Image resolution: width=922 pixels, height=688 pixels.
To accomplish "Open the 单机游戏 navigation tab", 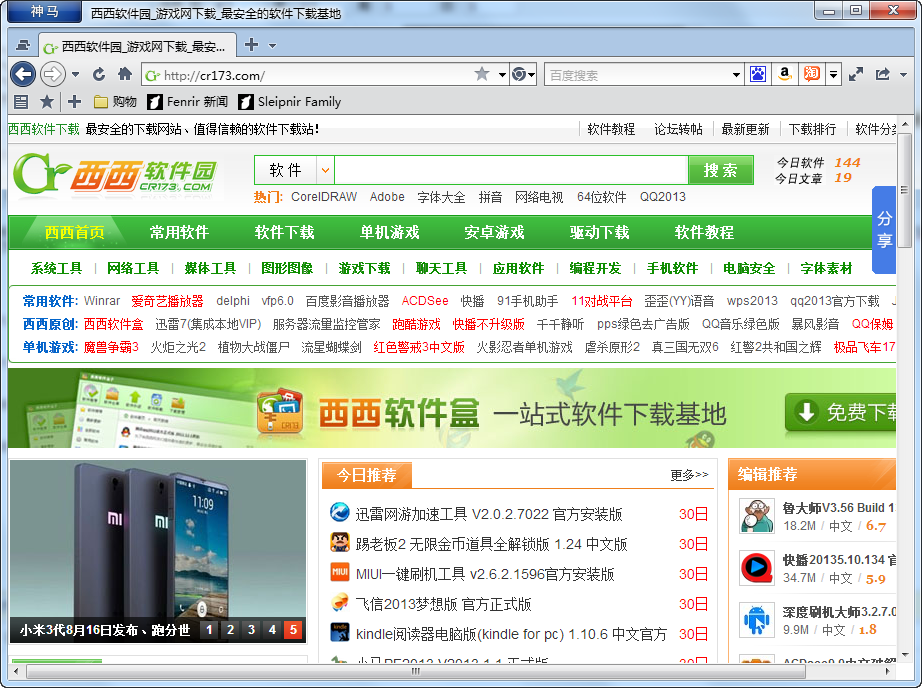I will (x=389, y=232).
